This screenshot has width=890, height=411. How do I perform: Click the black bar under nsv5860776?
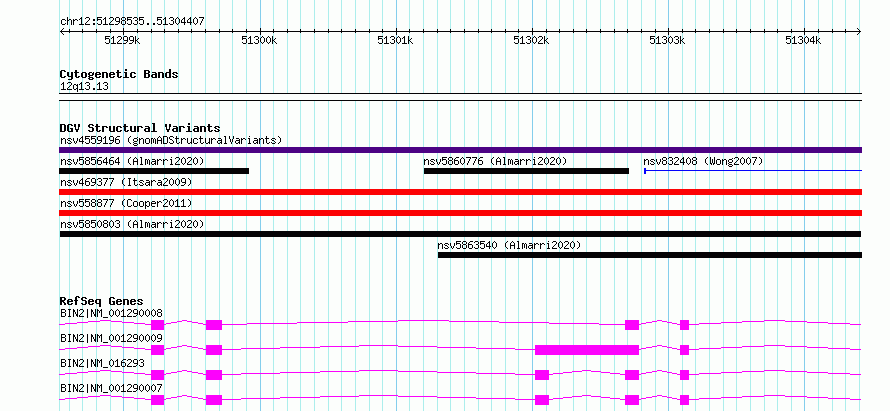(526, 171)
